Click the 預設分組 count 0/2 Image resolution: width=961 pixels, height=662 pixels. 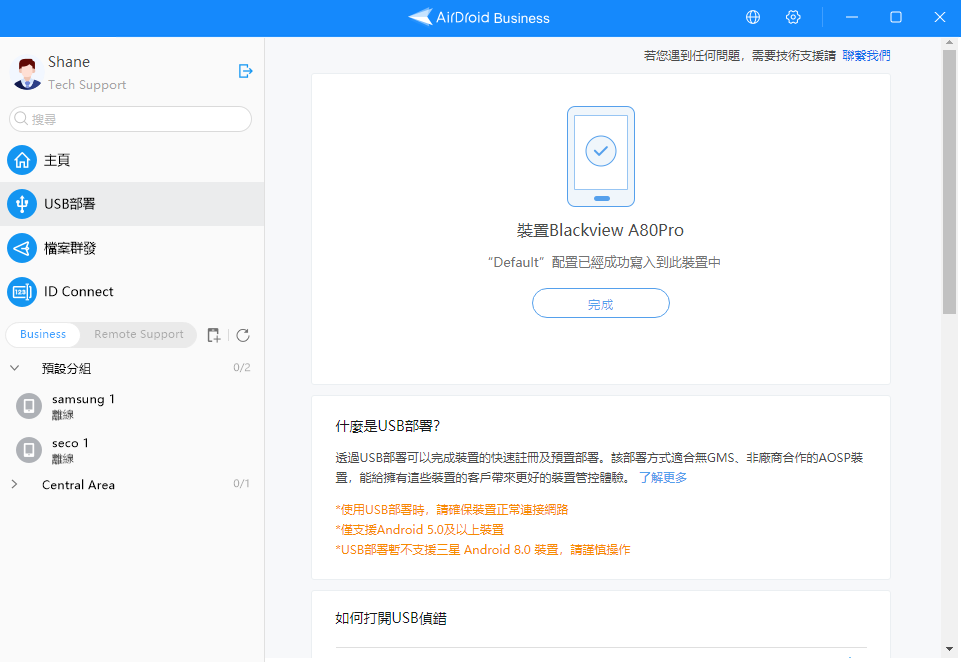pyautogui.click(x=241, y=368)
